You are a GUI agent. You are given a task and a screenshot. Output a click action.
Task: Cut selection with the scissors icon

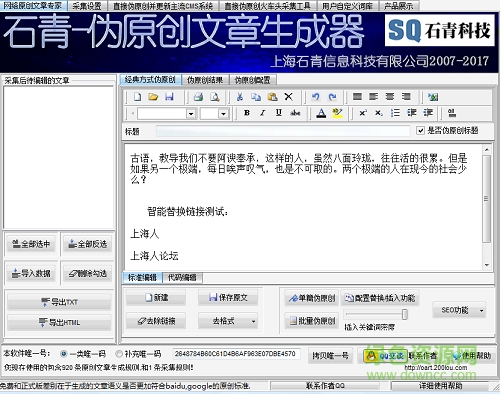pyautogui.click(x=239, y=97)
